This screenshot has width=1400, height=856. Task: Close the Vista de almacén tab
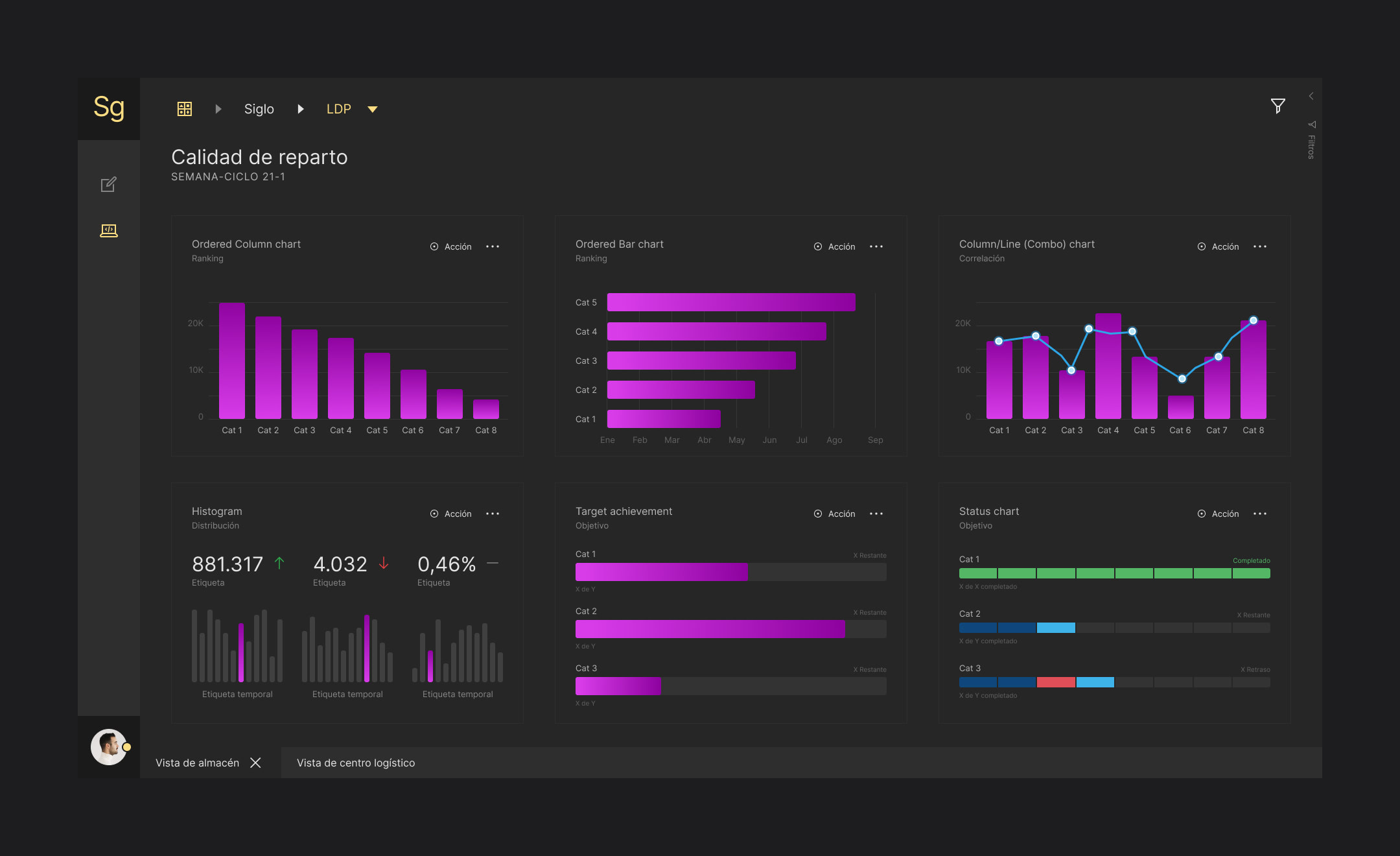point(255,763)
